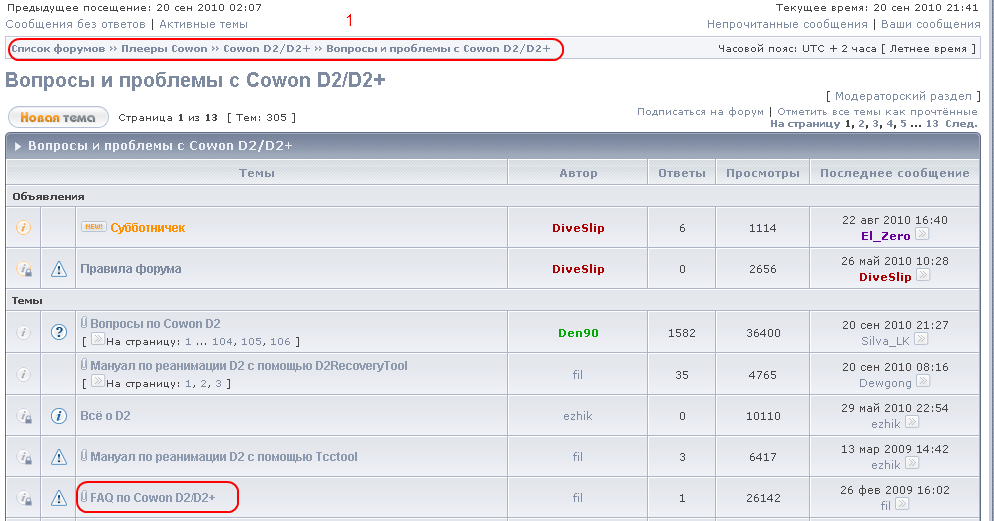Open Непрочитанные сообщения link
The width and height of the screenshot is (994, 521).
point(787,24)
